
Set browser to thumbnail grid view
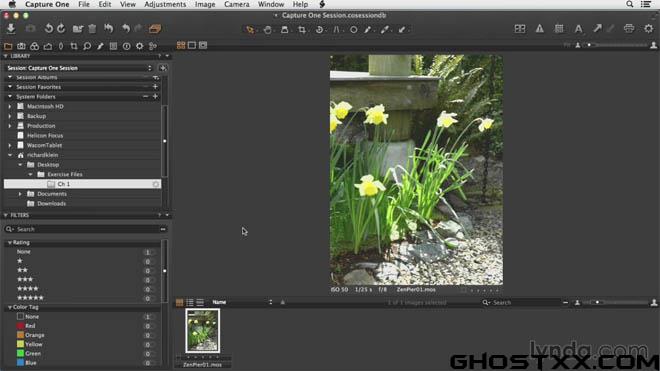[179, 302]
